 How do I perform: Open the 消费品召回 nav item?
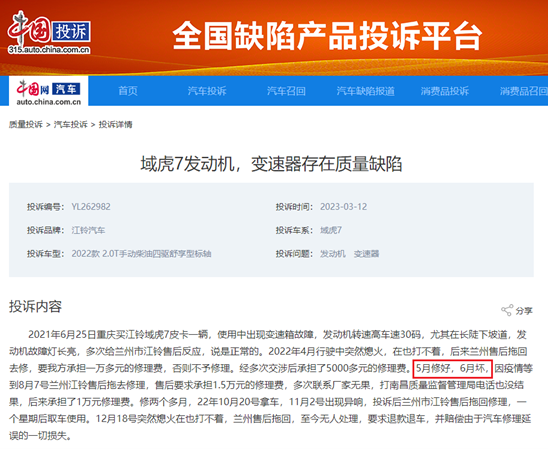pos(524,91)
